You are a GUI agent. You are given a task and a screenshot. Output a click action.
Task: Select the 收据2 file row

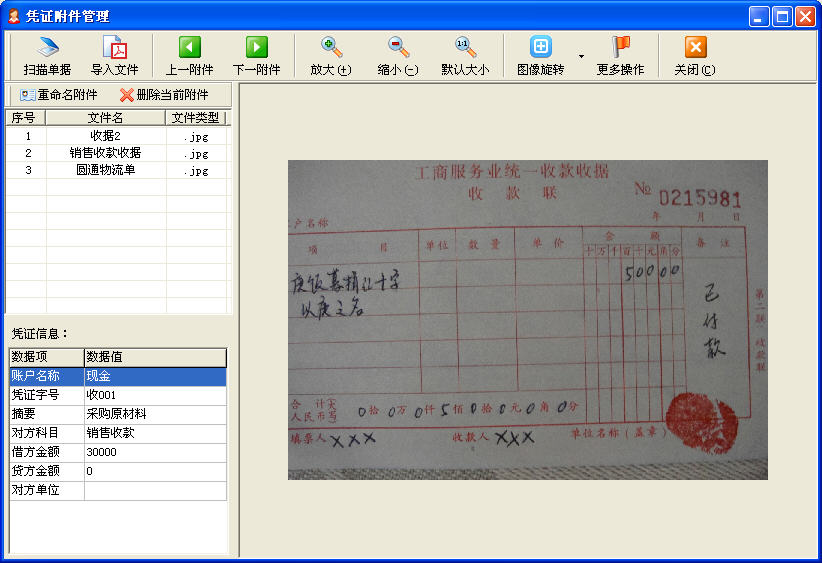105,136
